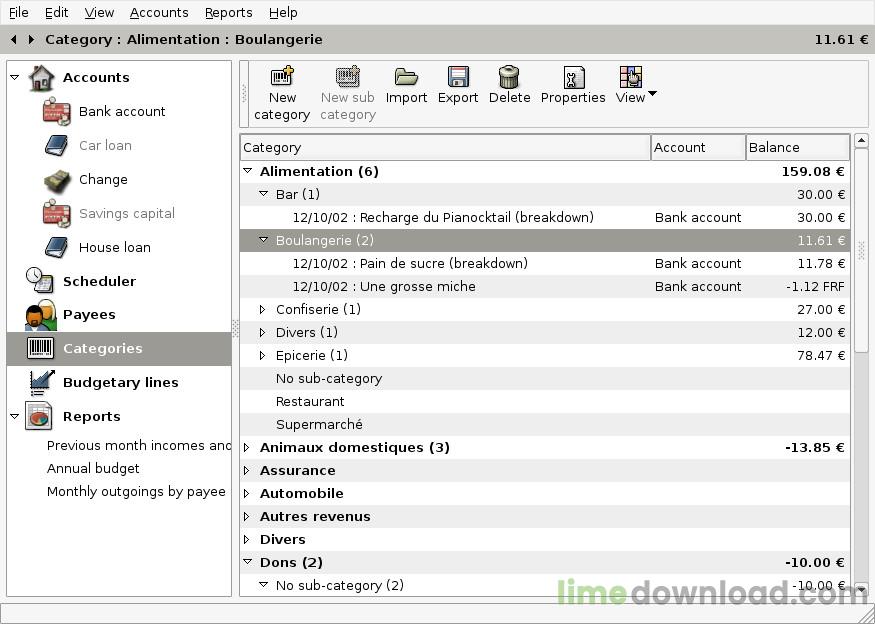The height and width of the screenshot is (624, 875).
Task: Expand the Autres revenus category
Action: tap(247, 516)
